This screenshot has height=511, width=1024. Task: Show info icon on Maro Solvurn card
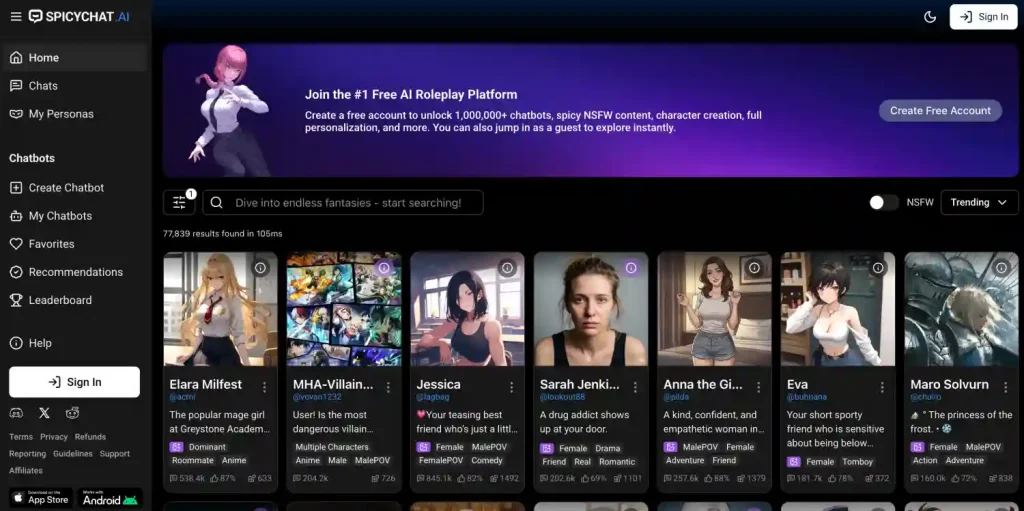tap(1001, 268)
